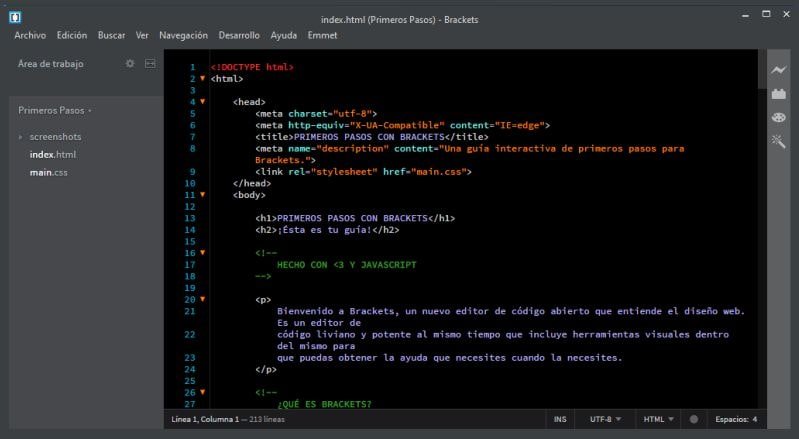
Task: Change indentation via Espacios: 4
Action: [x=736, y=419]
